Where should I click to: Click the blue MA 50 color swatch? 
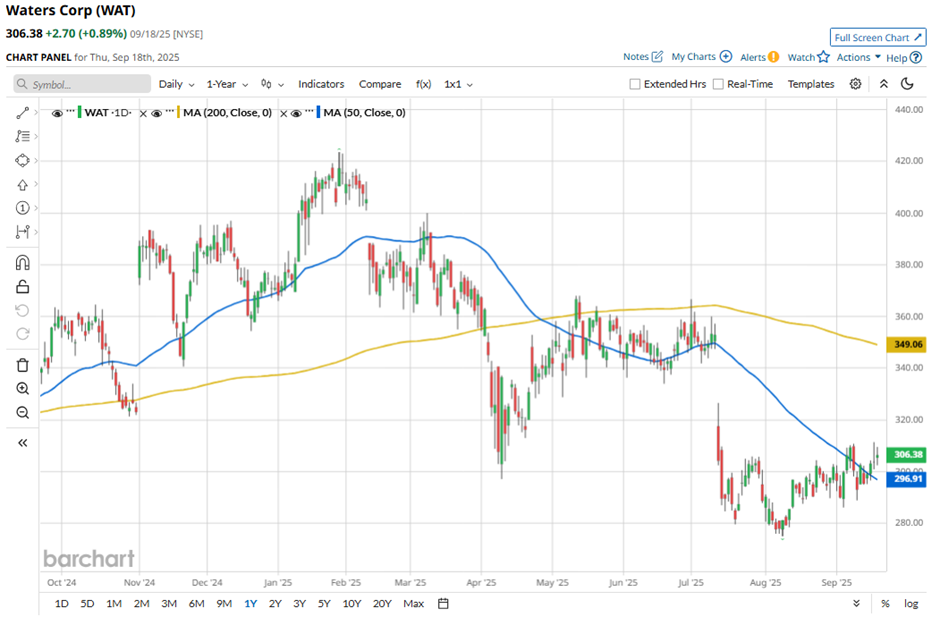(x=318, y=113)
